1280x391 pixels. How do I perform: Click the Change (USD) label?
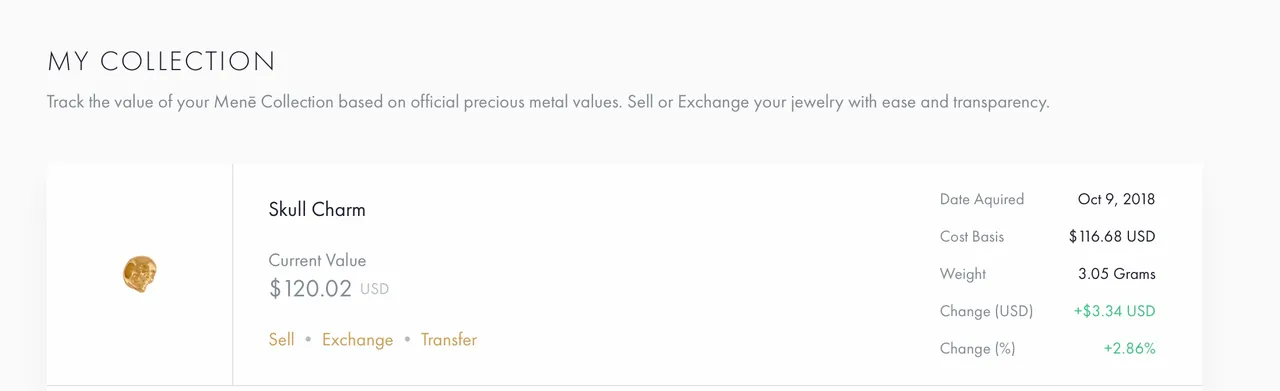click(986, 311)
